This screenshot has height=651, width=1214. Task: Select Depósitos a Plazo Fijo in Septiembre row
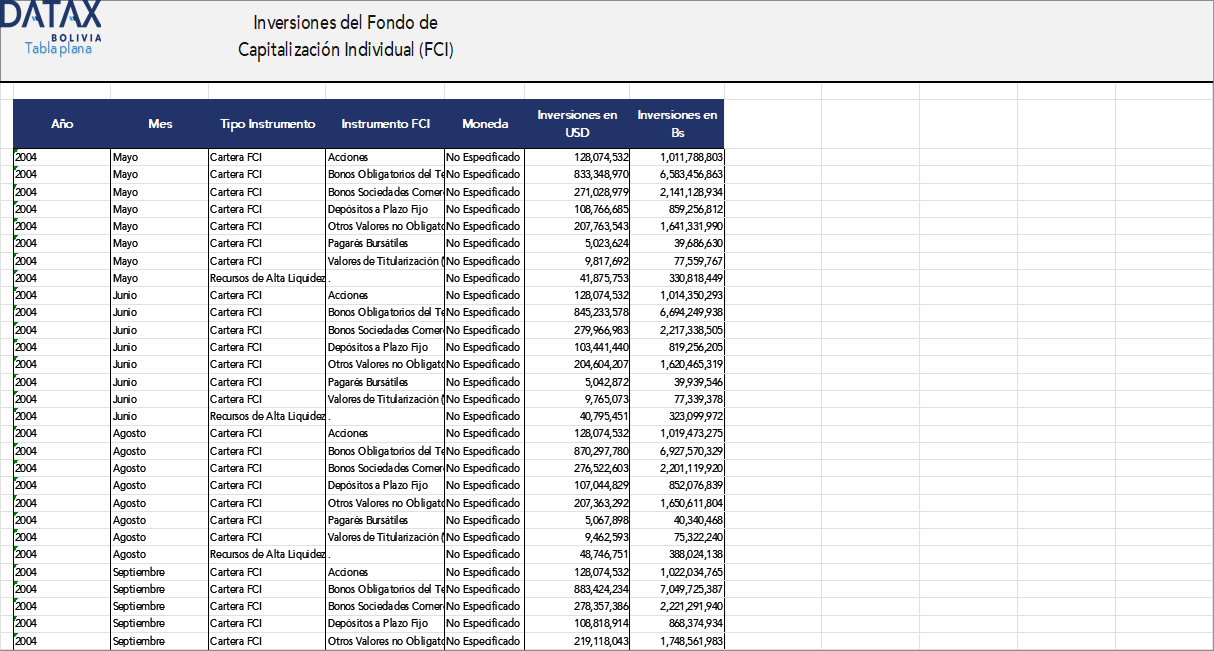[385, 623]
